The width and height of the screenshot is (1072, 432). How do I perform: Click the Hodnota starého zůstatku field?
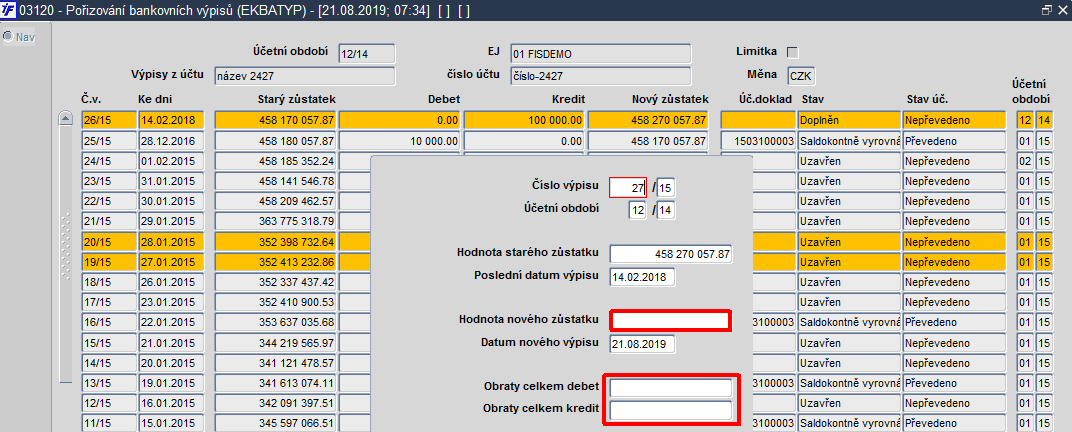pyautogui.click(x=671, y=254)
